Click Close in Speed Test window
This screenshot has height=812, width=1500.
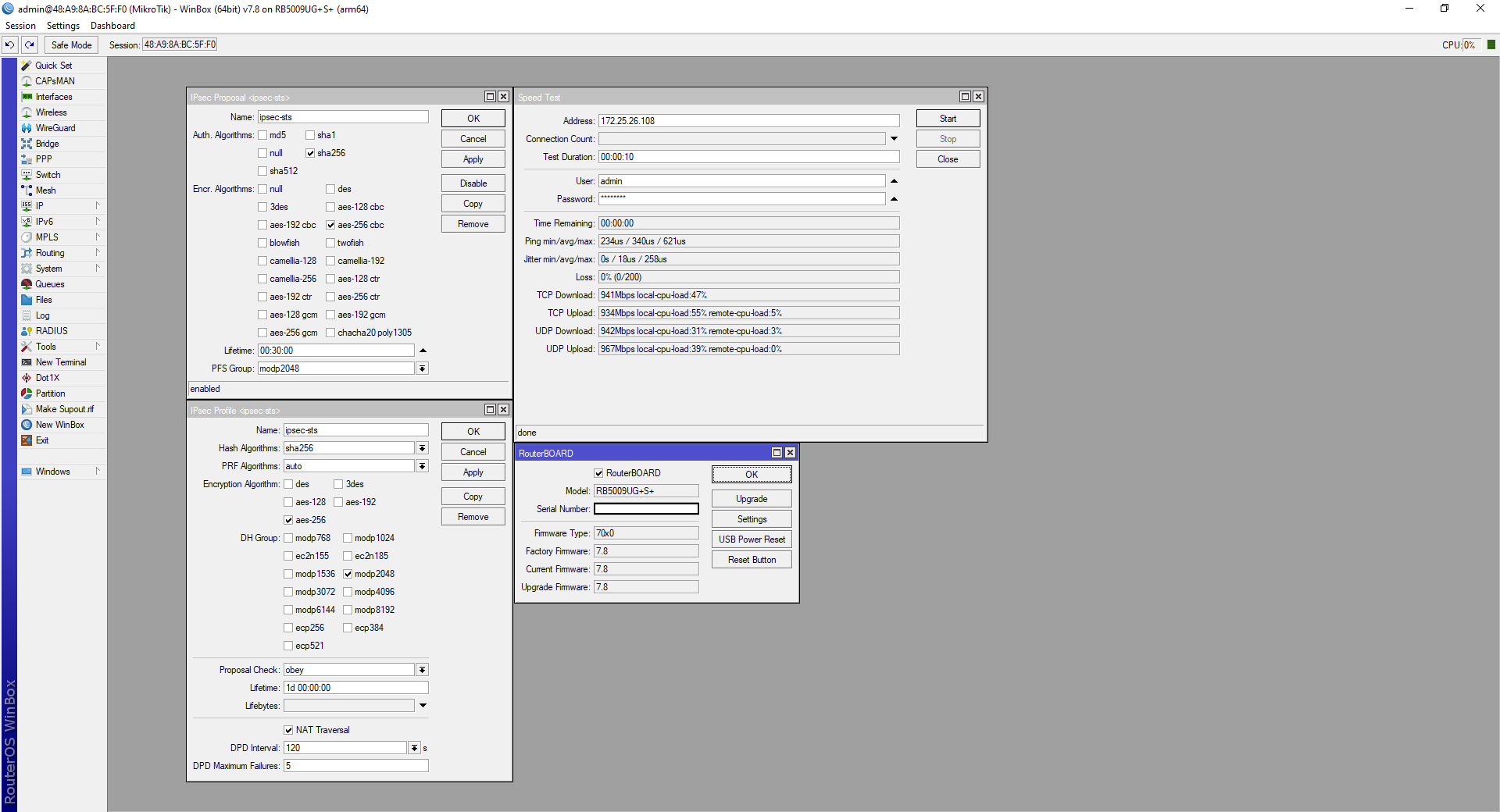coord(948,159)
